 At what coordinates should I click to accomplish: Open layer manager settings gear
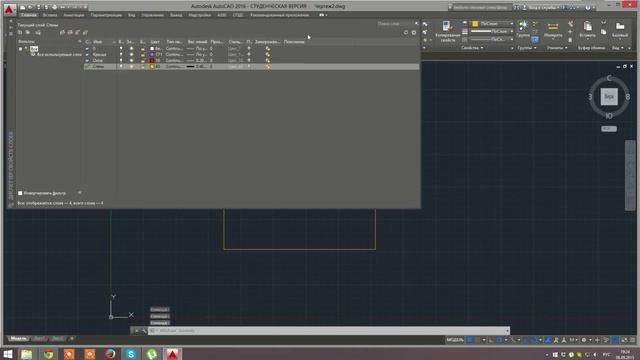pos(414,32)
